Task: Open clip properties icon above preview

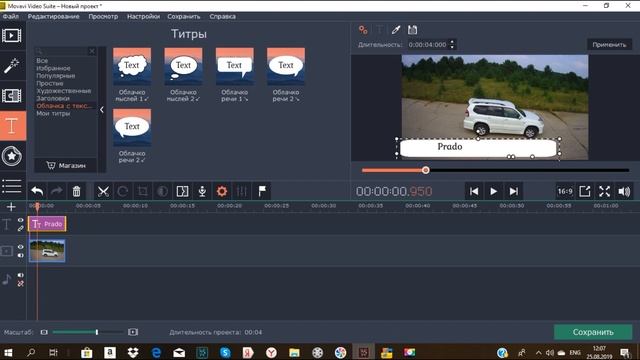Action: click(x=363, y=30)
